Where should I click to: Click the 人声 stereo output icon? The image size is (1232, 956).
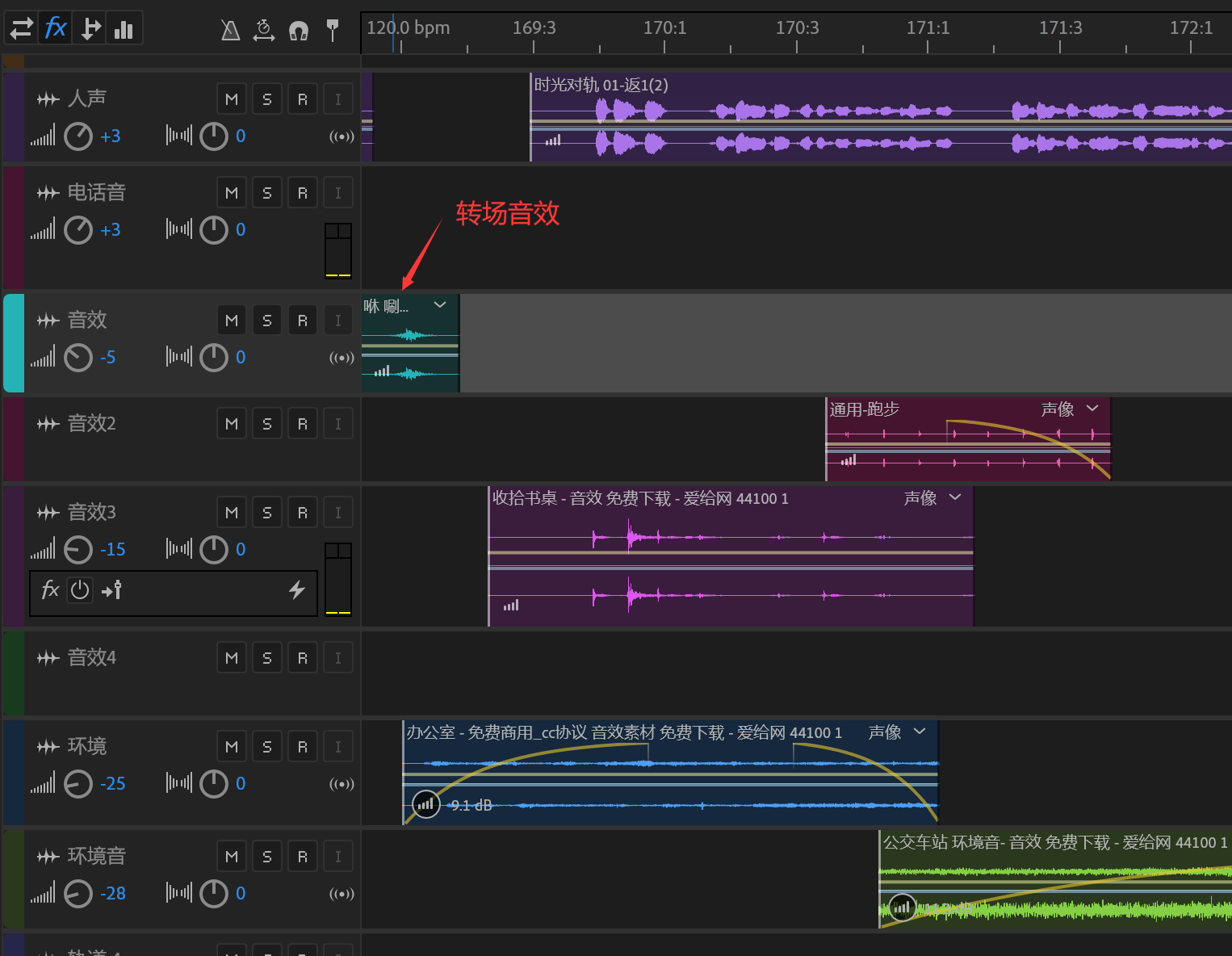[342, 136]
